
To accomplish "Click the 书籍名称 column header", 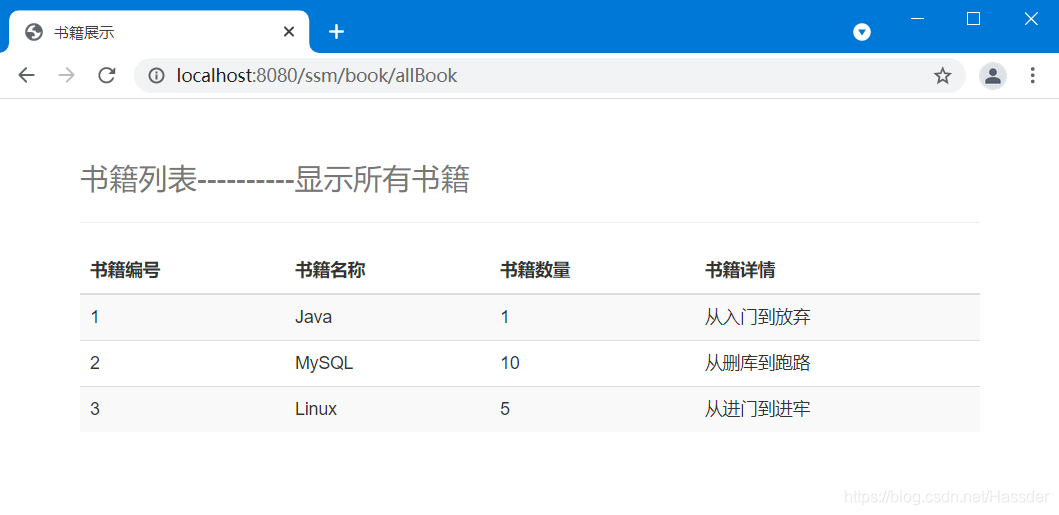I will click(330, 271).
